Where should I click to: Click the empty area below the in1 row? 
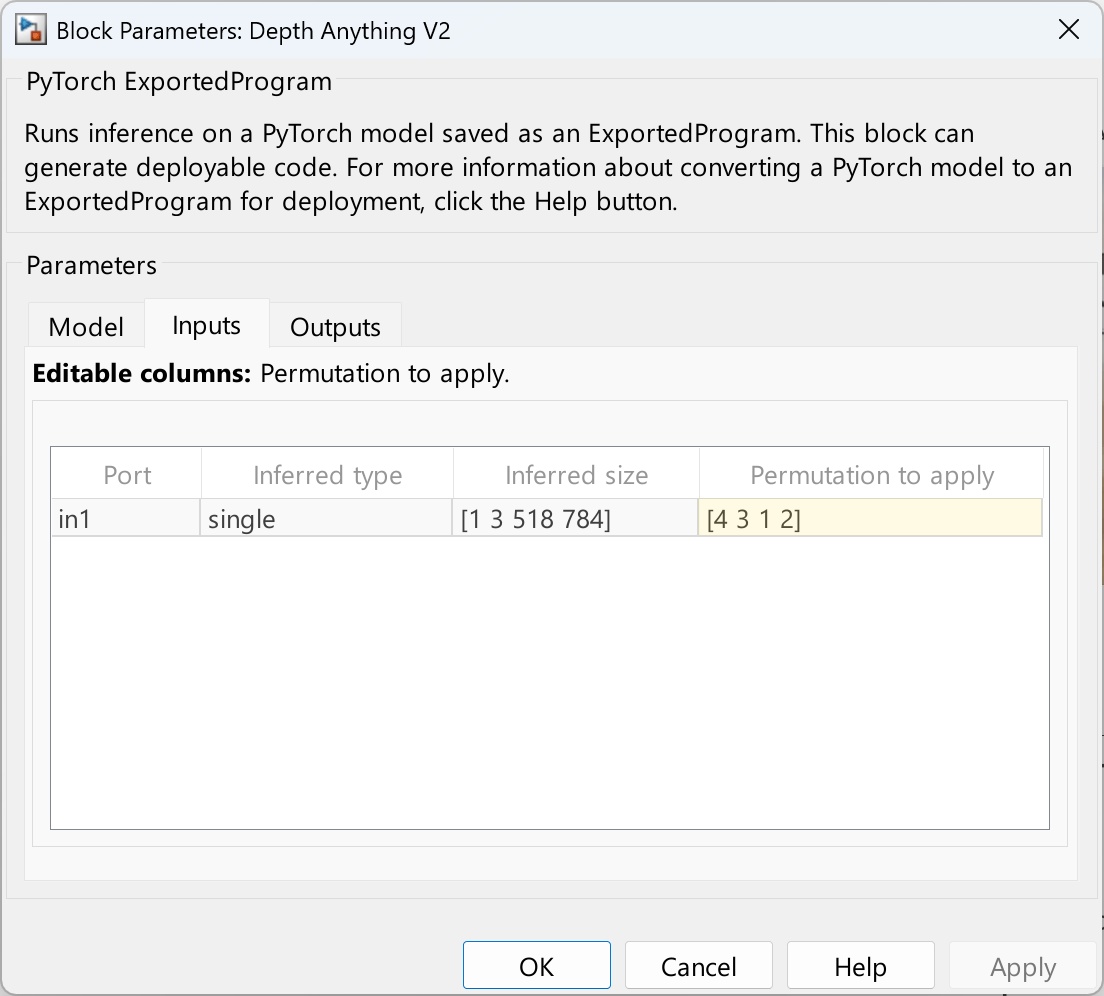550,680
